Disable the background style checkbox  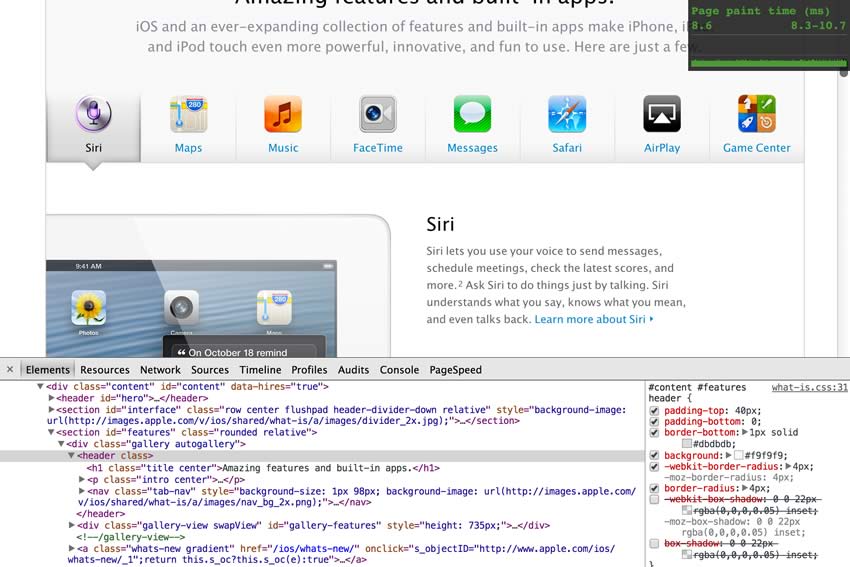click(x=654, y=455)
